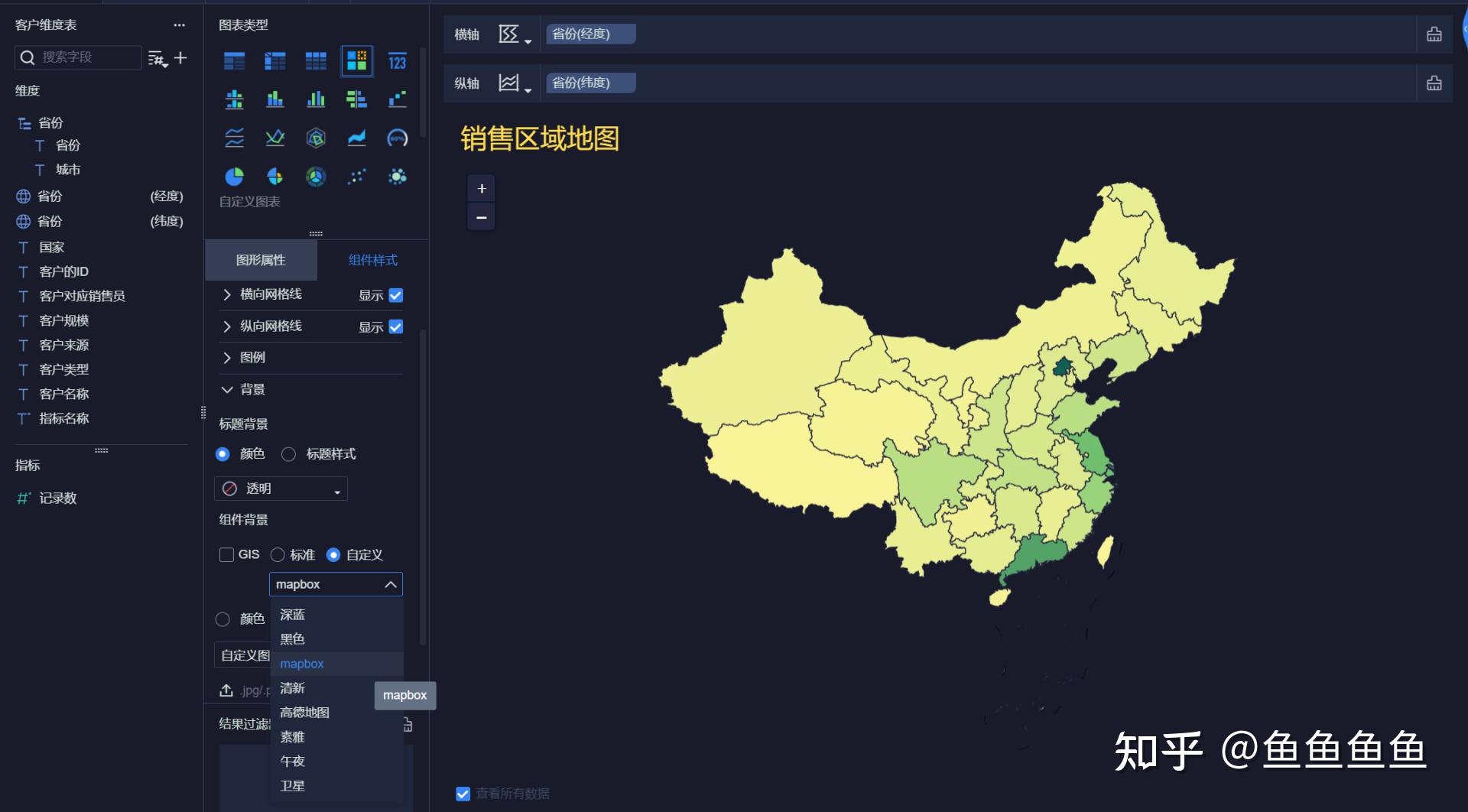Click the 省份(经度) field pill
Screen dimensions: 1468x812
[589, 34]
